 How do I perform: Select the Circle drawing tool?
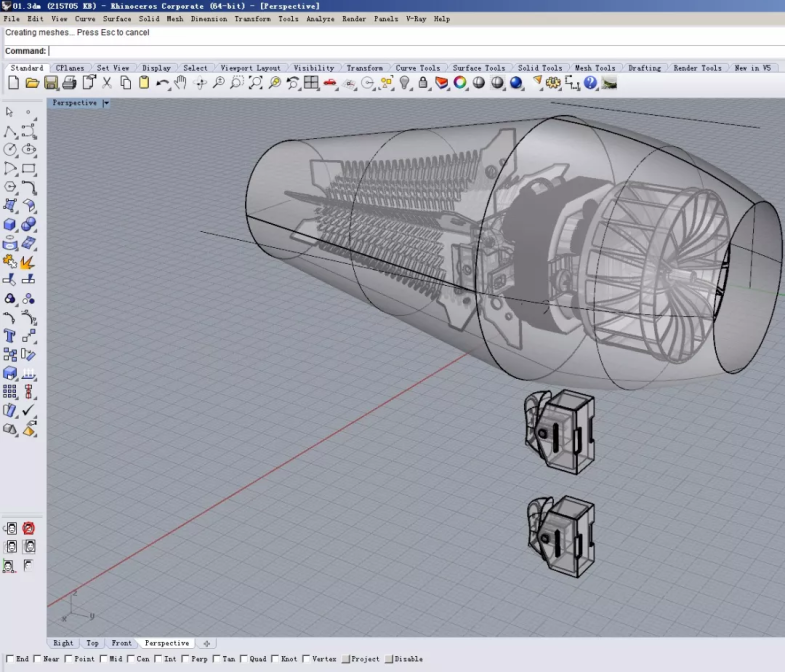pyautogui.click(x=10, y=150)
